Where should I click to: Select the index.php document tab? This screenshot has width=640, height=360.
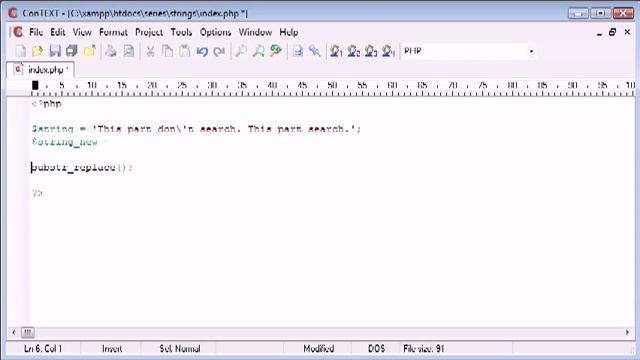pos(40,70)
